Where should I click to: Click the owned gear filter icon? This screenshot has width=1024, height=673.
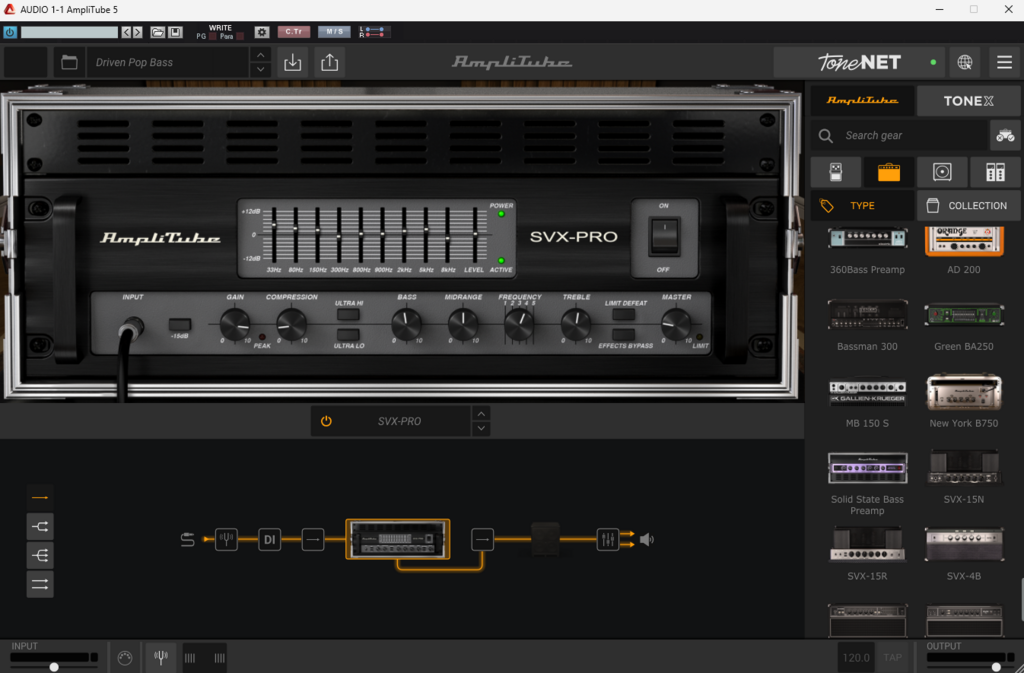point(1005,136)
